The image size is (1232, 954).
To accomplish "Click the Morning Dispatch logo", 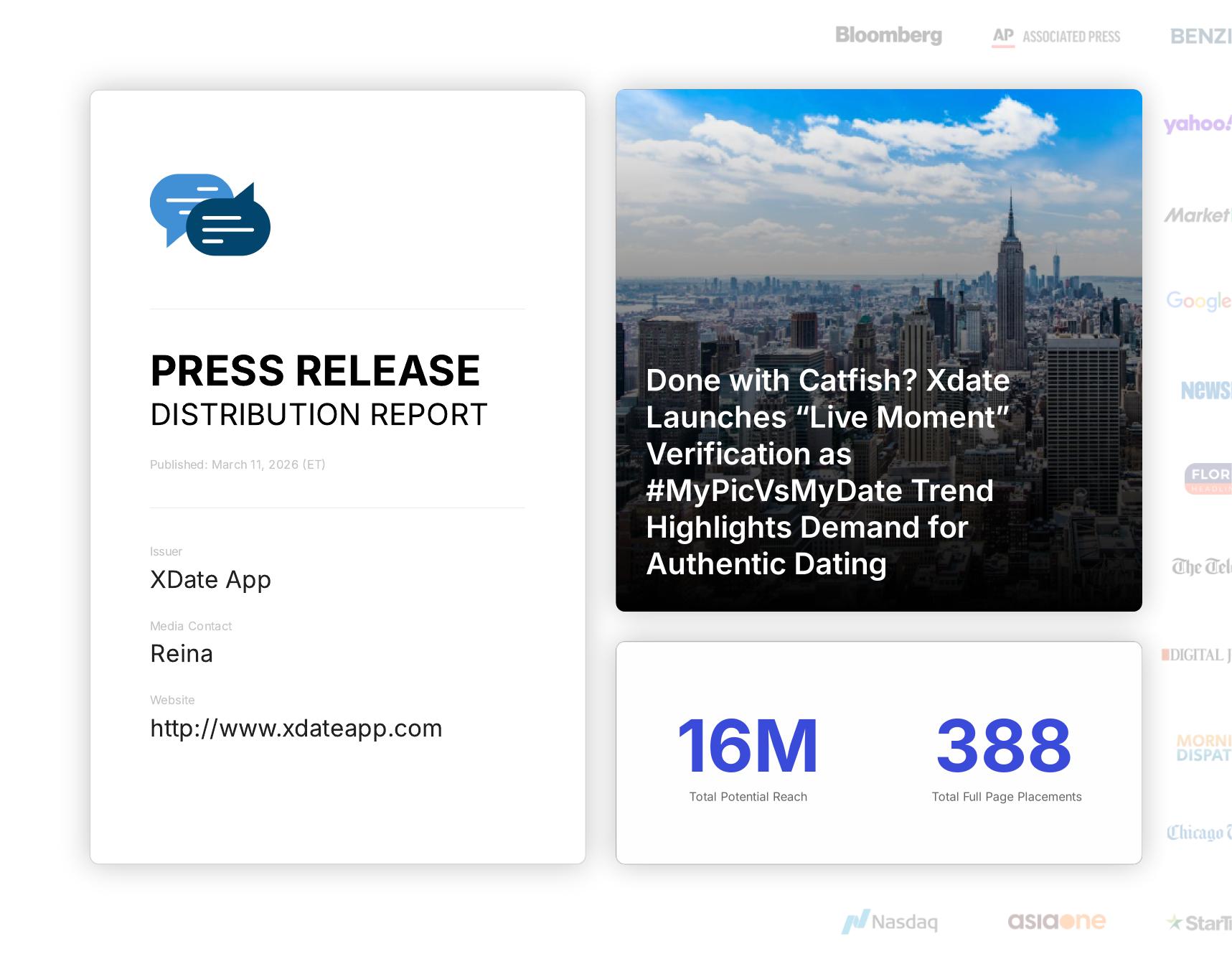I will point(1204,747).
